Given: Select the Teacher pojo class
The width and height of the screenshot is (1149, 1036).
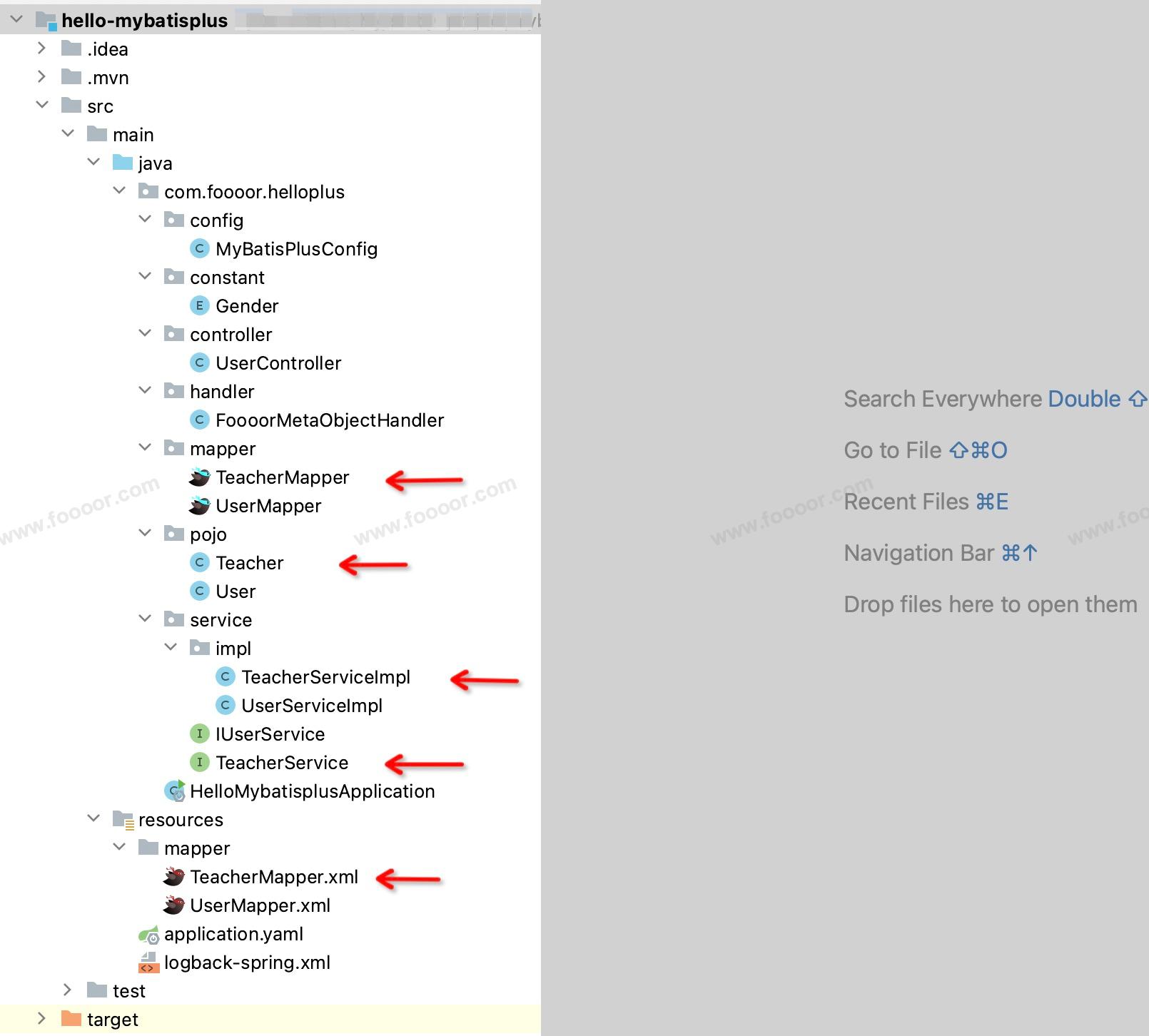Looking at the screenshot, I should click(x=249, y=563).
